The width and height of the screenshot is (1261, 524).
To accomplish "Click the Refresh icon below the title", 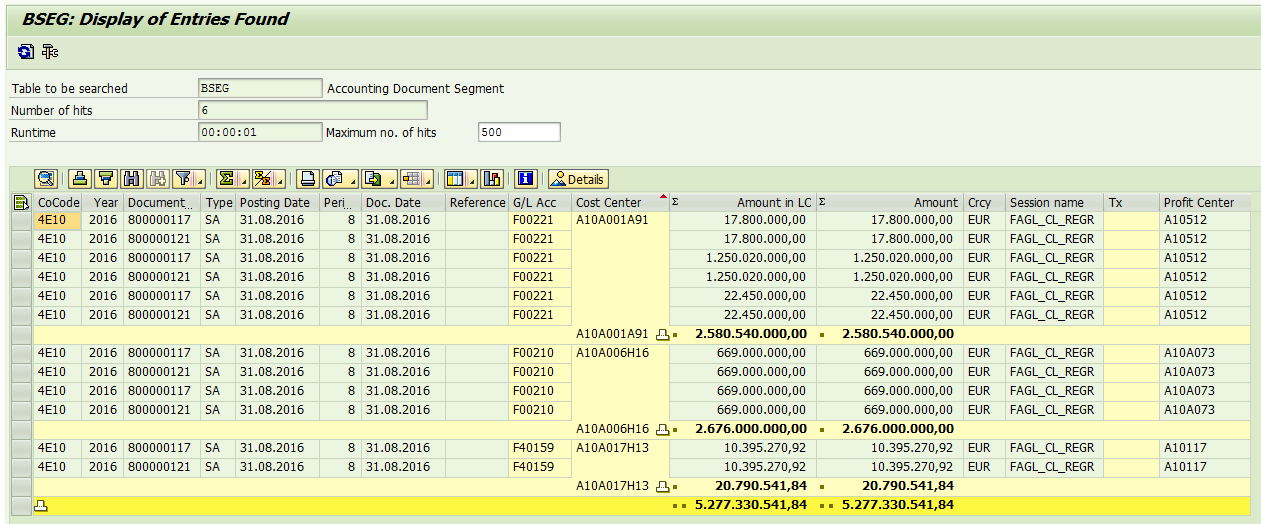I will point(26,51).
